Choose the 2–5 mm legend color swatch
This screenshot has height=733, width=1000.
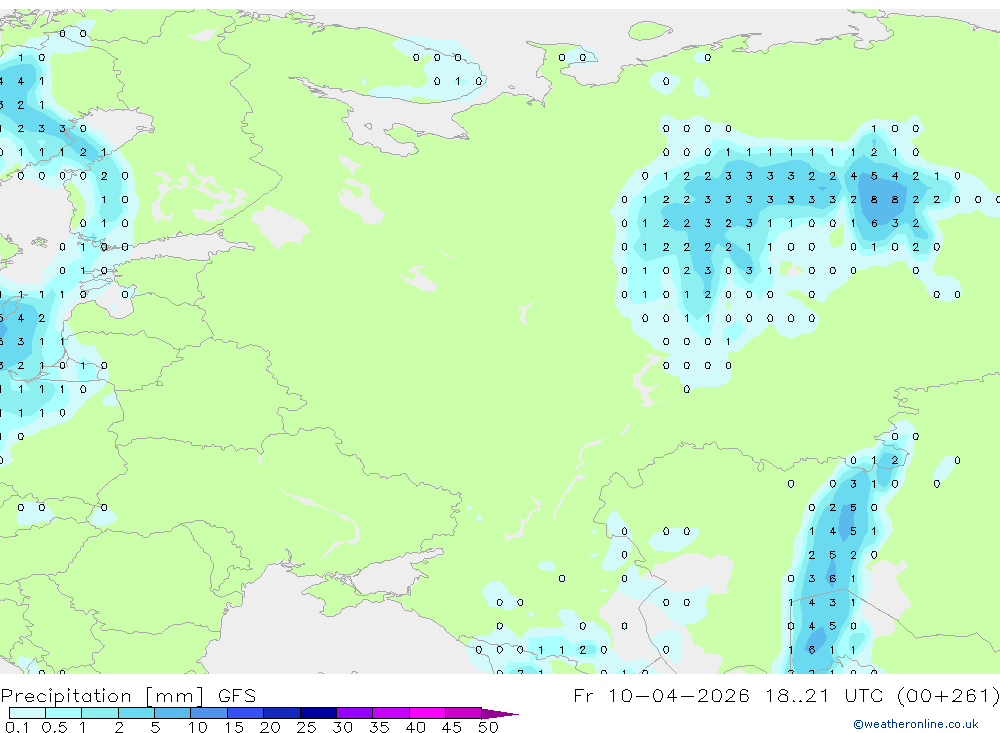[x=136, y=713]
